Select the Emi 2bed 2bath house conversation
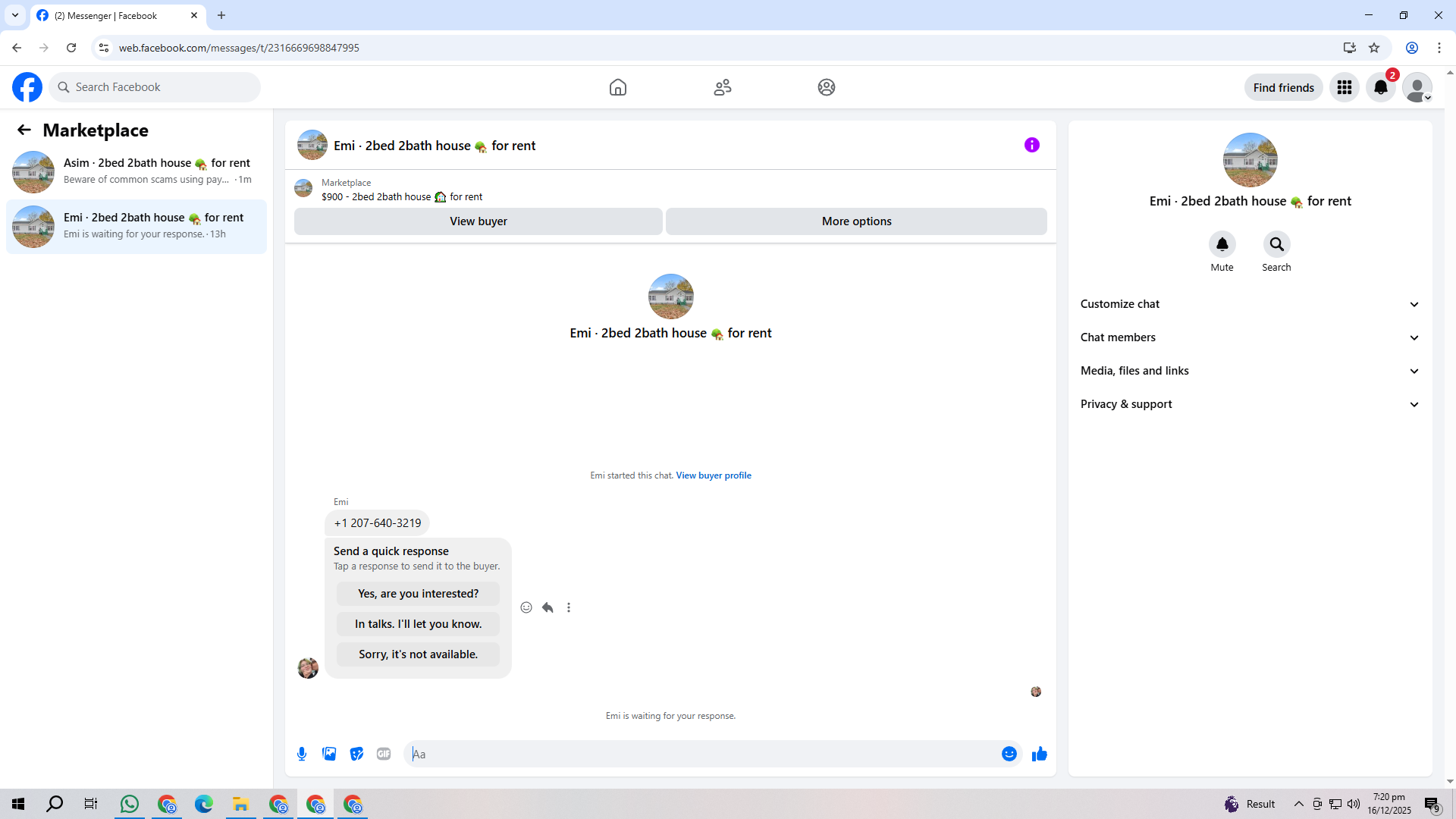The width and height of the screenshot is (1456, 819). 136,226
